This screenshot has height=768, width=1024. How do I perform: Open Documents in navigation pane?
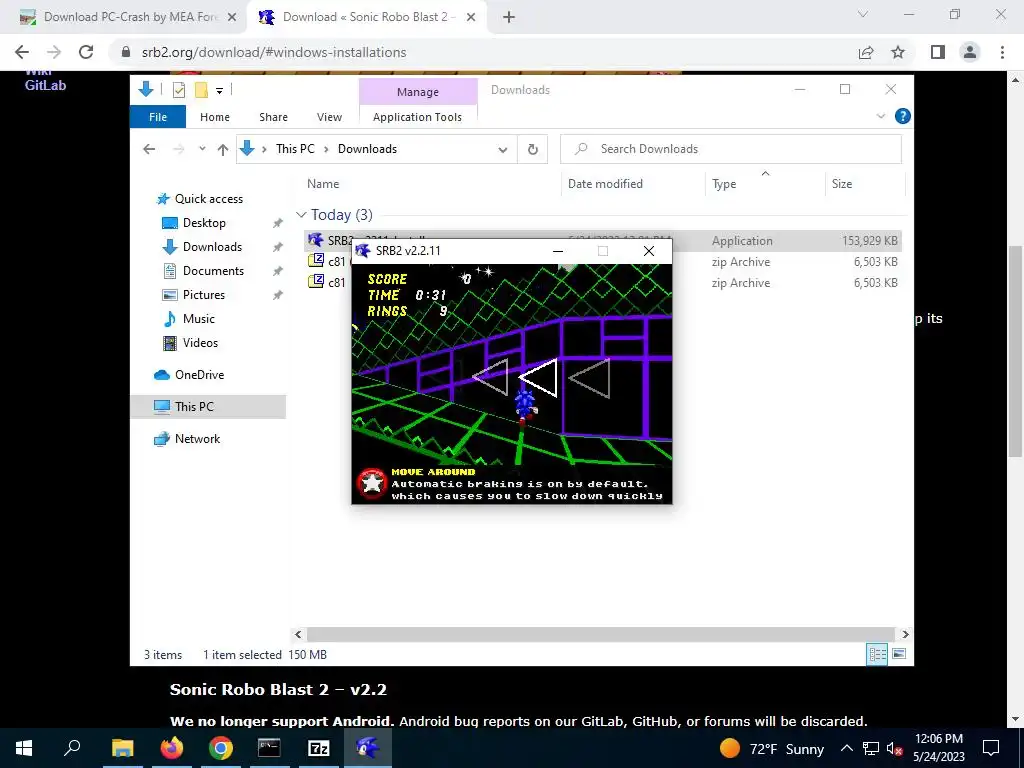click(213, 271)
